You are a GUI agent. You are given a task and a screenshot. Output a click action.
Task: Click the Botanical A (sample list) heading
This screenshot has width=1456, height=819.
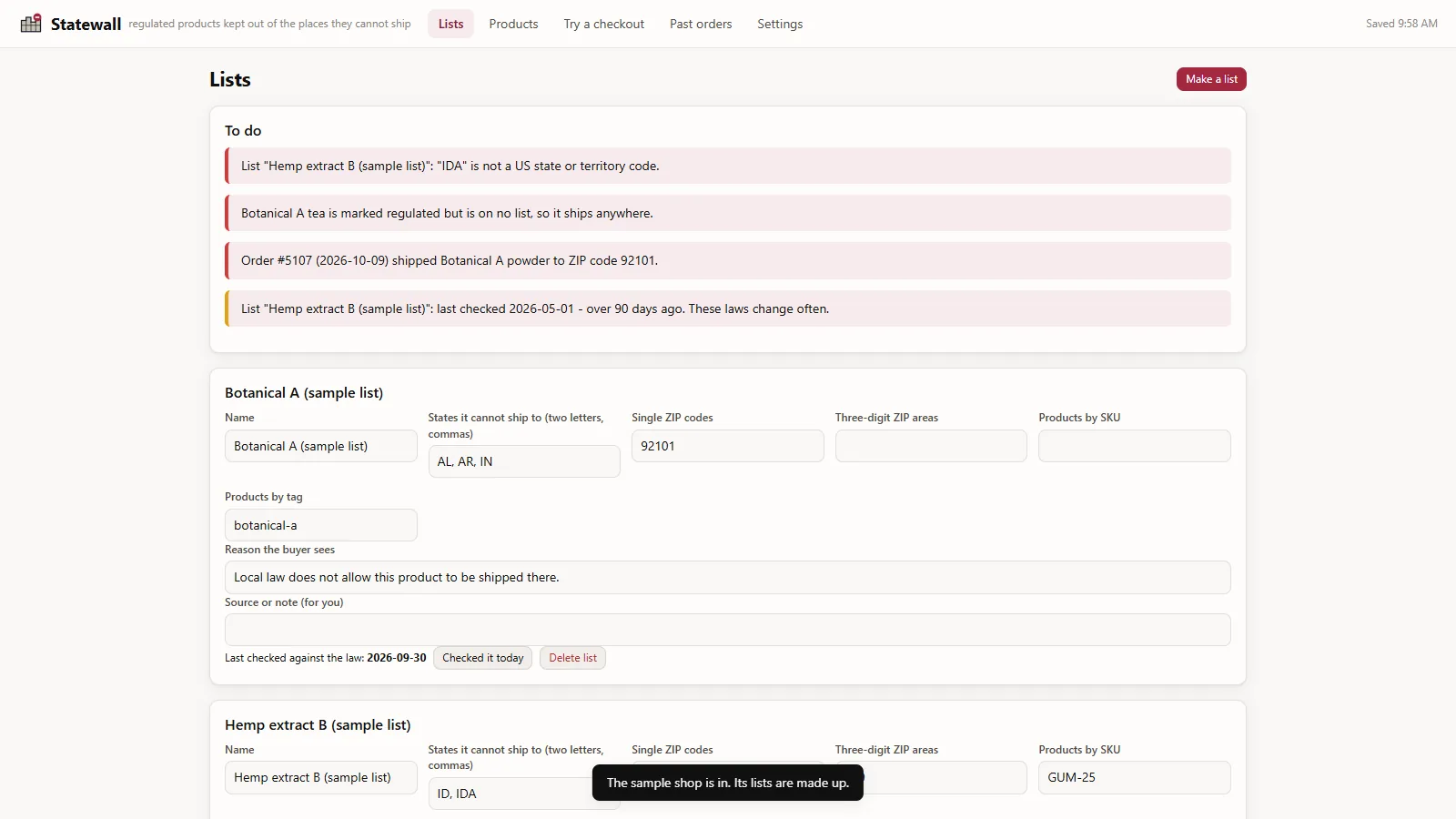tap(304, 393)
